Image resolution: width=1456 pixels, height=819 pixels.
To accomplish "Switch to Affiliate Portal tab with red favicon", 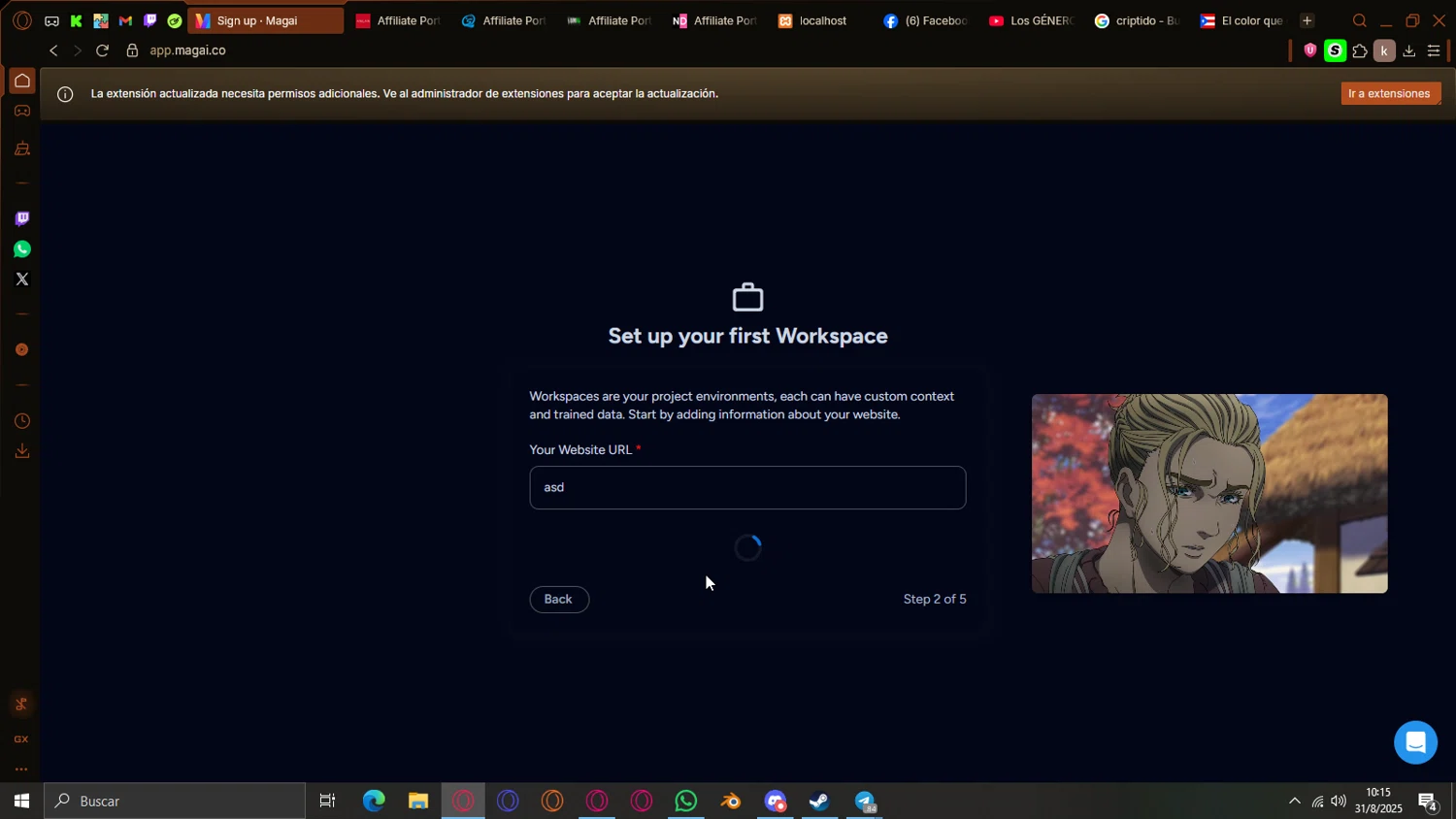I will coord(399,20).
